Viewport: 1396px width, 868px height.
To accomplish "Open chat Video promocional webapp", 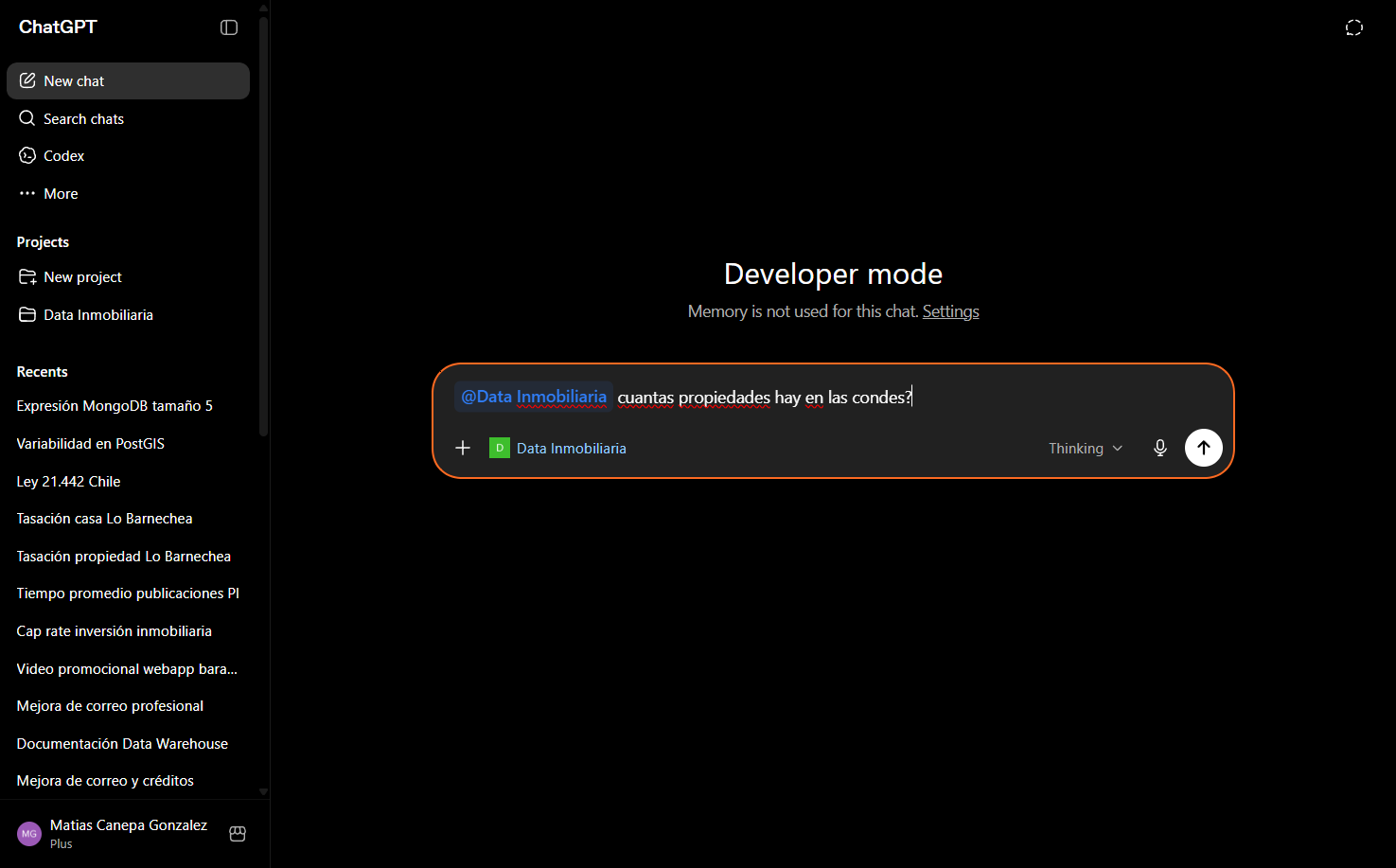I will tap(128, 668).
